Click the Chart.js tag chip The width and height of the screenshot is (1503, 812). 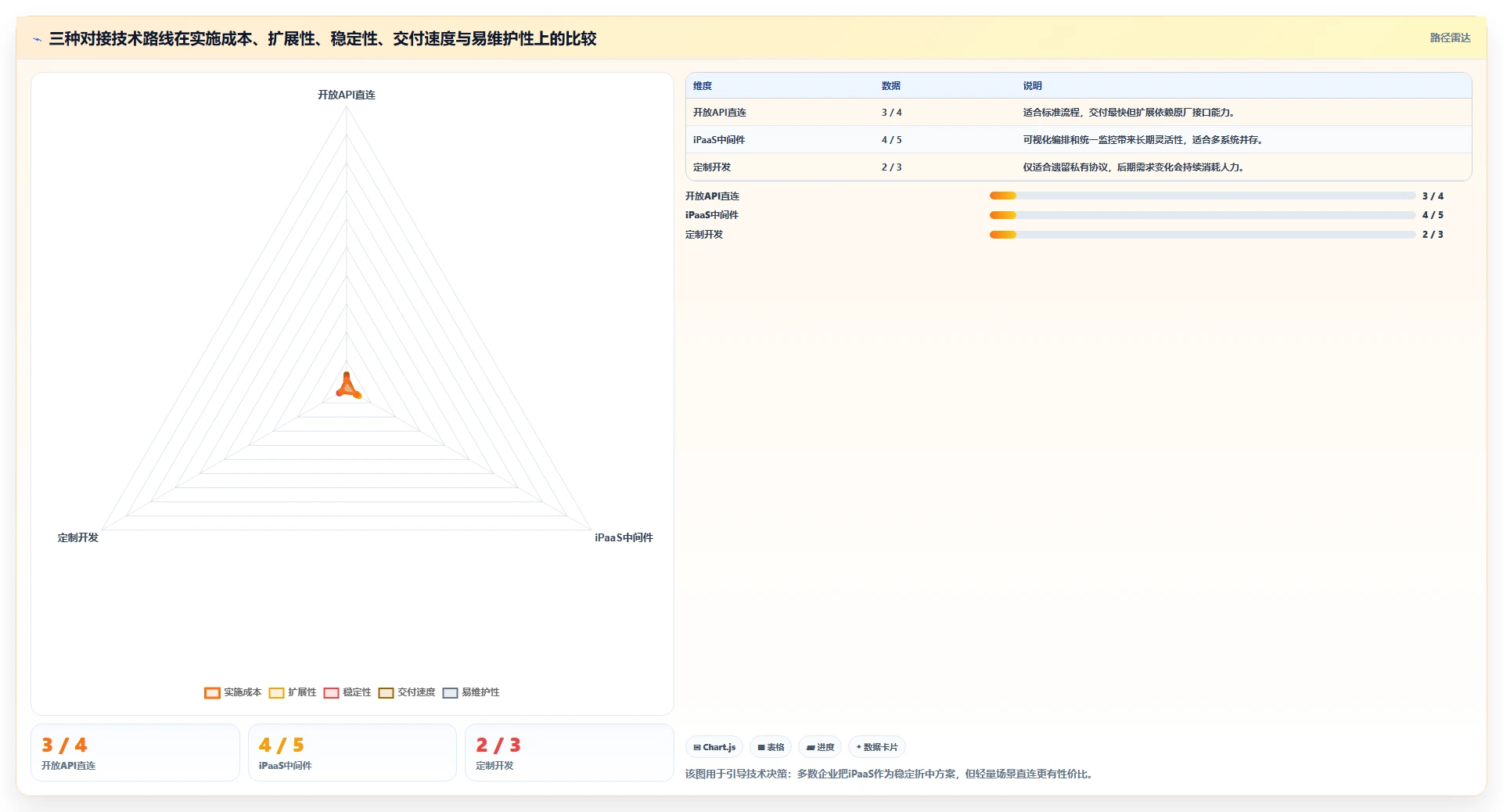point(714,747)
